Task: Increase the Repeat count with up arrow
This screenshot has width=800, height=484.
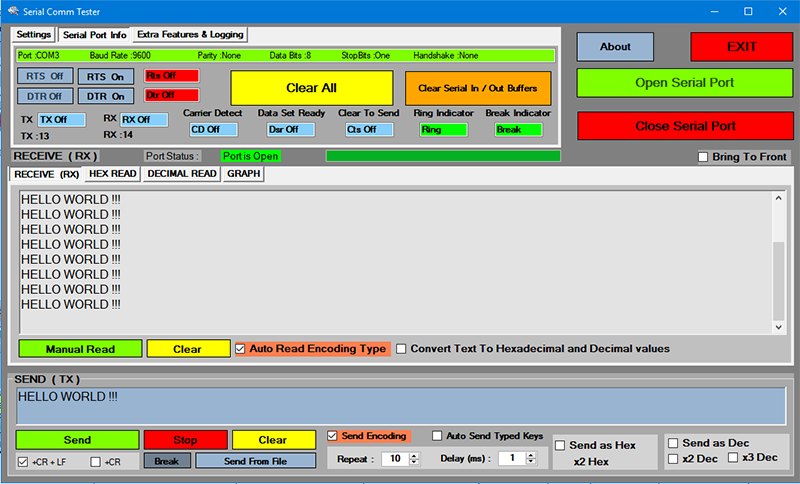Action: tap(414, 455)
